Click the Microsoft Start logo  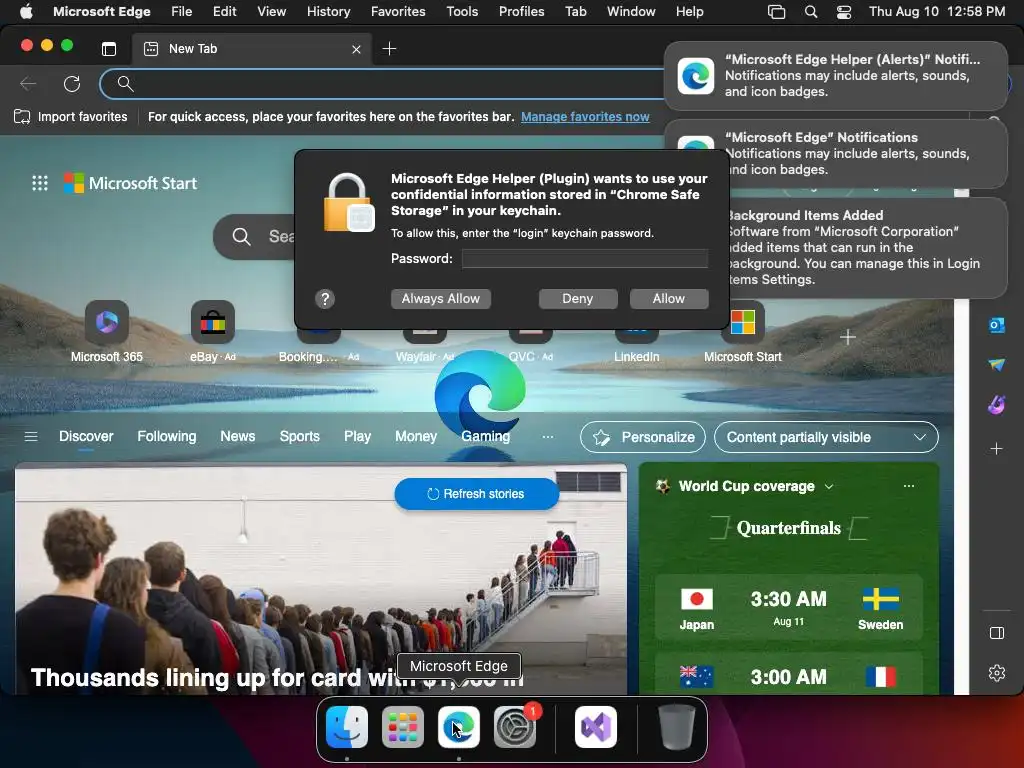click(131, 184)
